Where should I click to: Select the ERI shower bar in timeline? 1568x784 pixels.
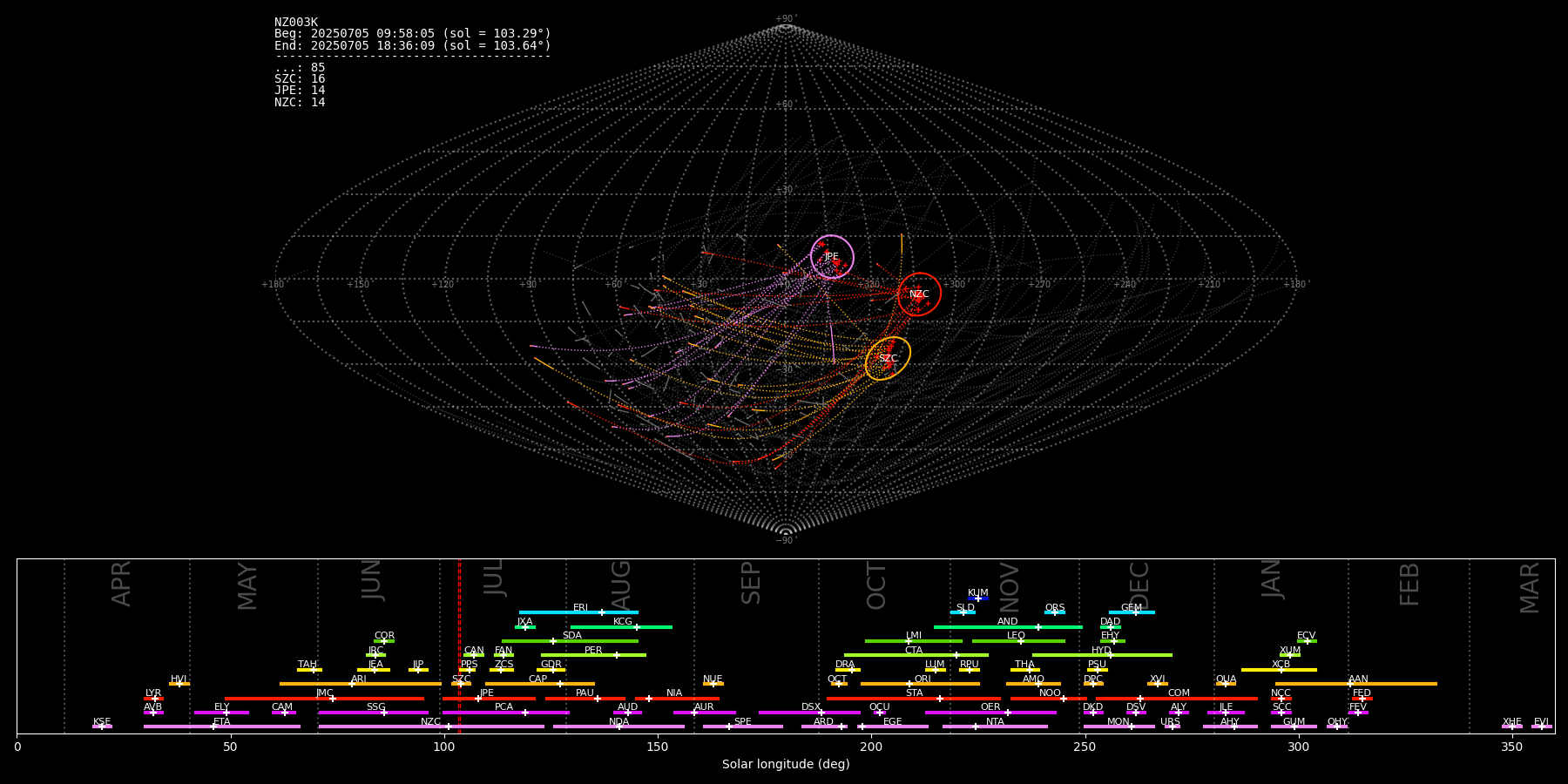click(x=578, y=612)
